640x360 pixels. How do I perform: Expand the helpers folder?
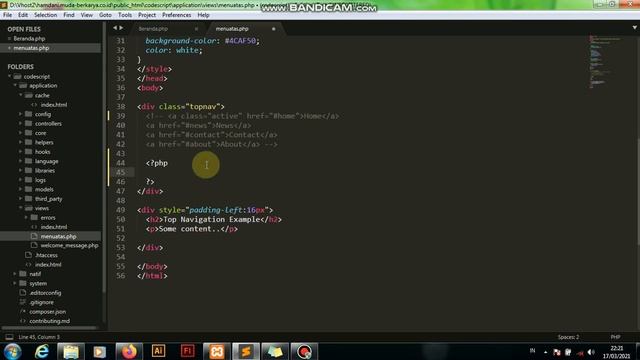(21, 142)
